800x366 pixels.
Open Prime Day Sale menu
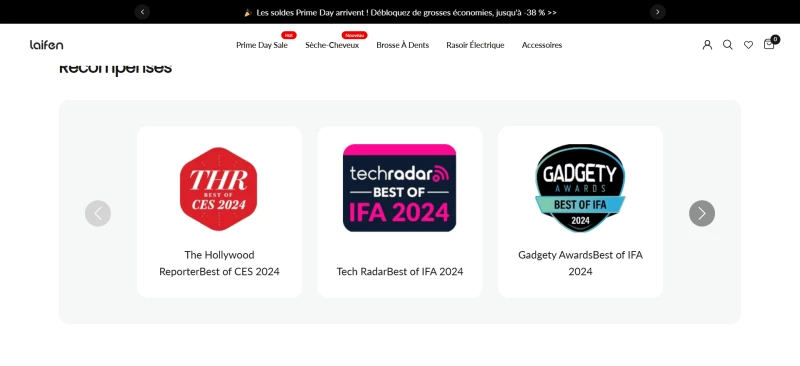[x=262, y=45]
